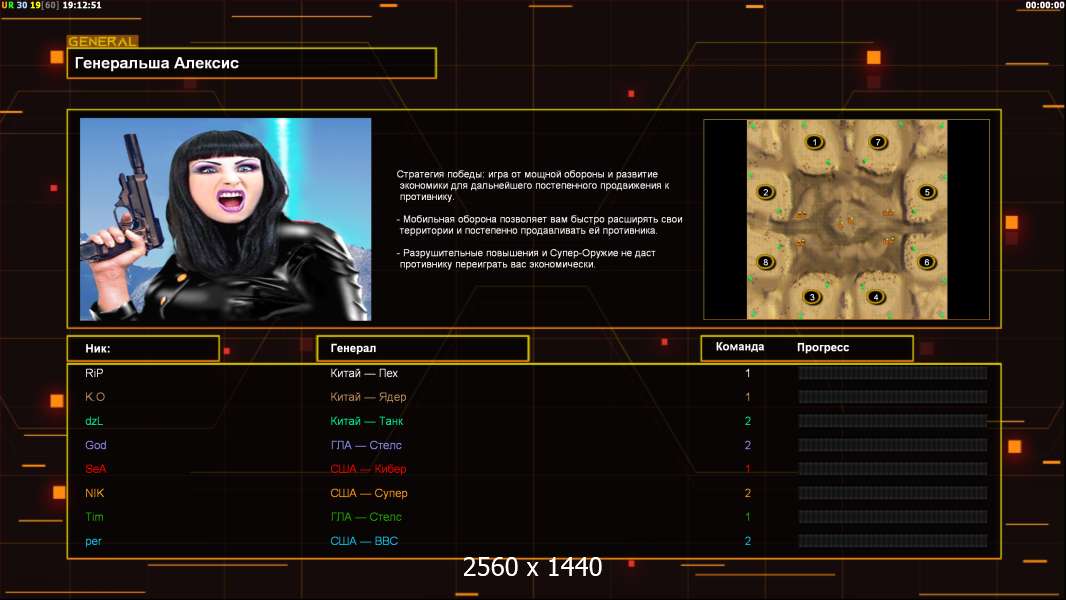Select start position 1 on the map

(814, 142)
